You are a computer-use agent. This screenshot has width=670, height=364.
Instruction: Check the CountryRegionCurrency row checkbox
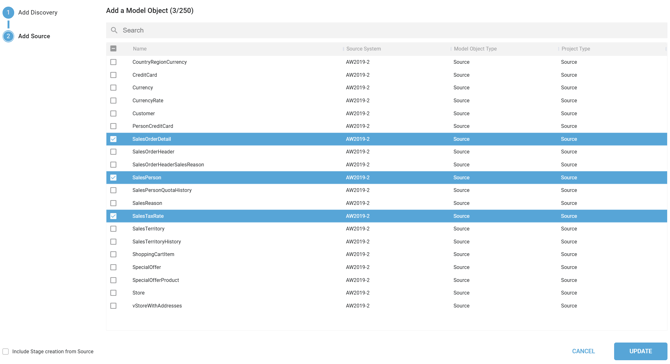pos(113,62)
